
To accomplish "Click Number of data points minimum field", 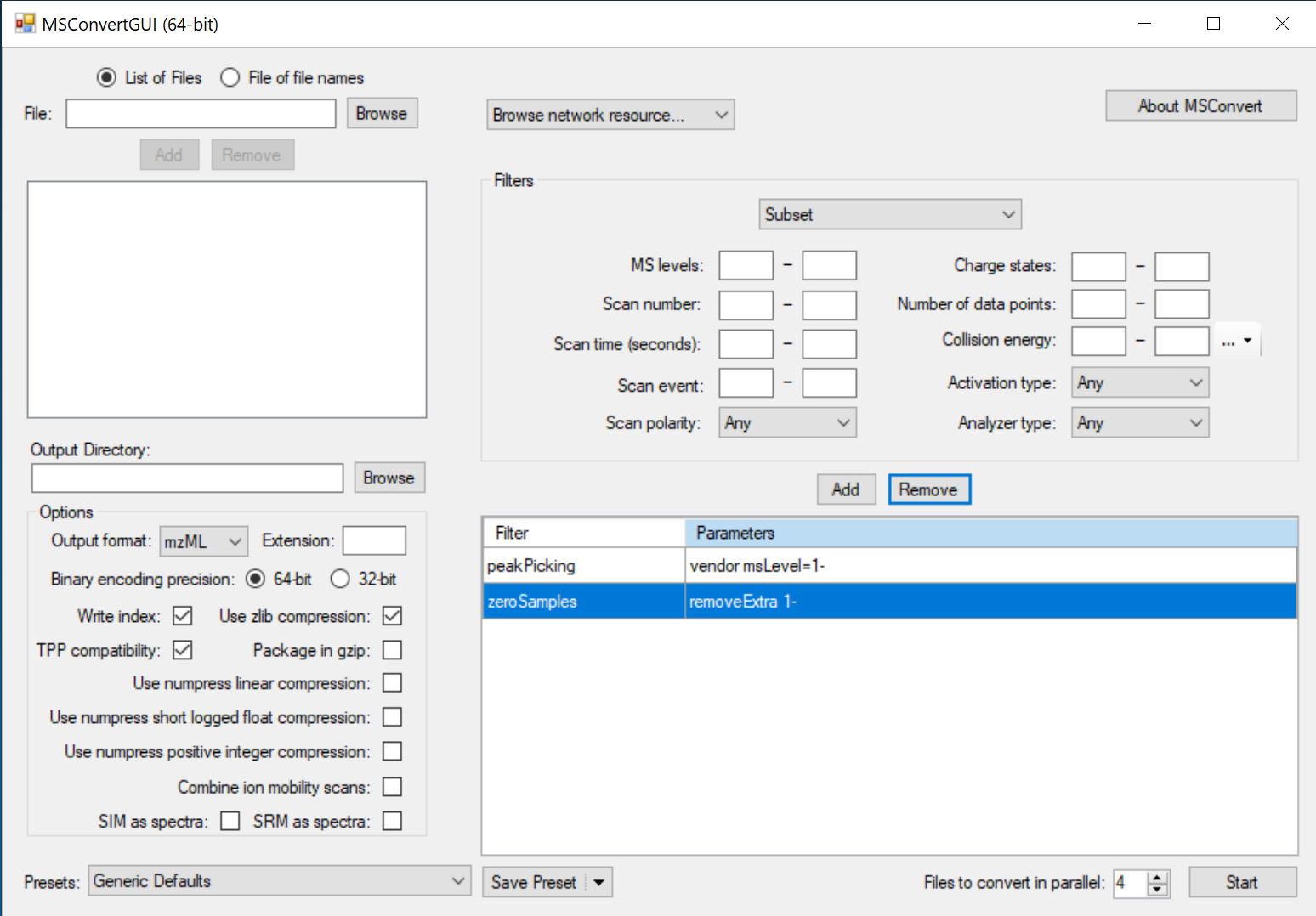I will pyautogui.click(x=1099, y=304).
